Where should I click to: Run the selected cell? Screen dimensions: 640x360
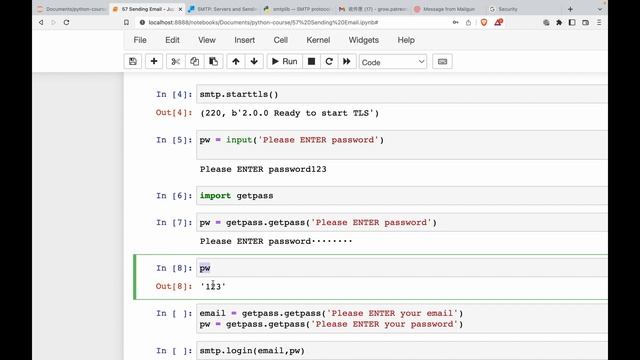click(284, 62)
